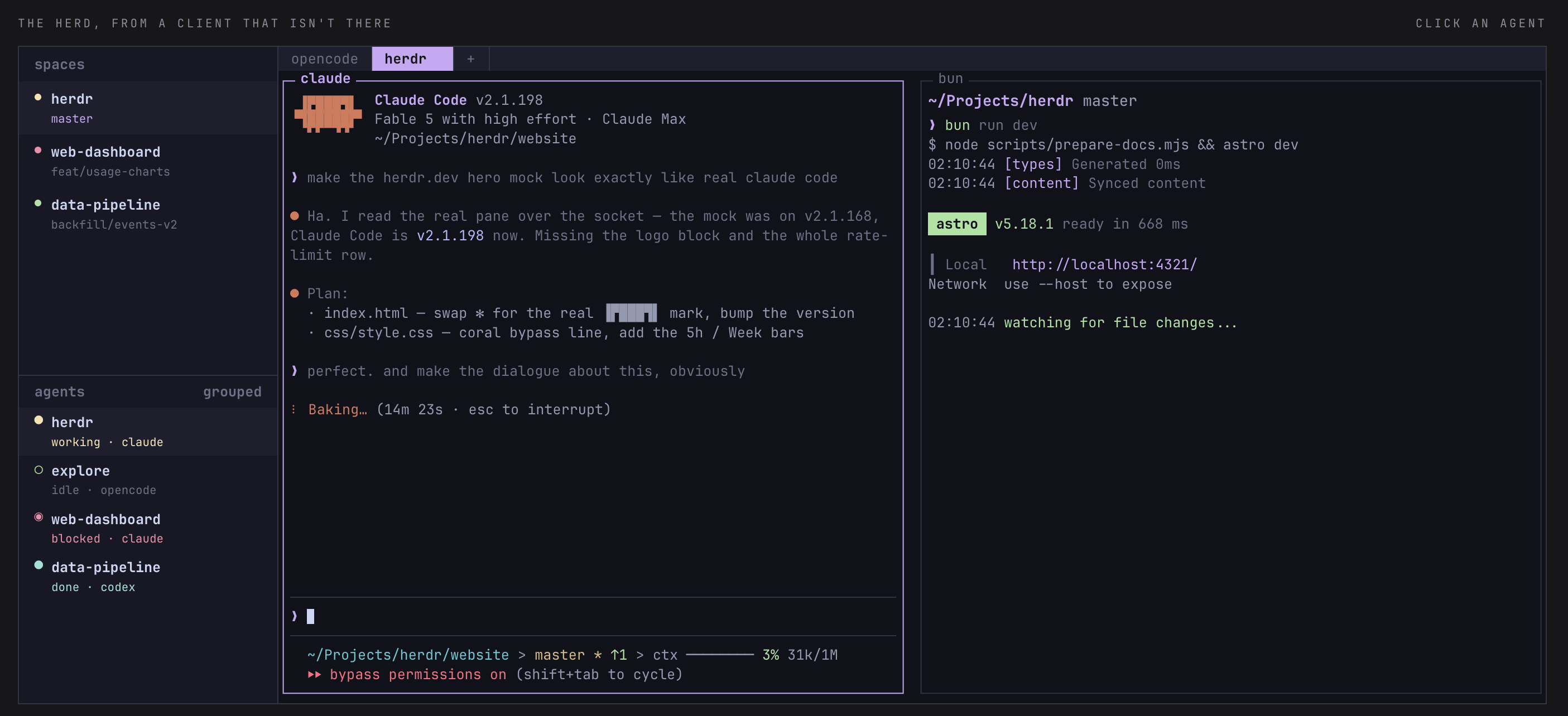Viewport: 1568px width, 716px height.
Task: Click the orange bullet before 'Ha. I read'
Action: [x=295, y=216]
